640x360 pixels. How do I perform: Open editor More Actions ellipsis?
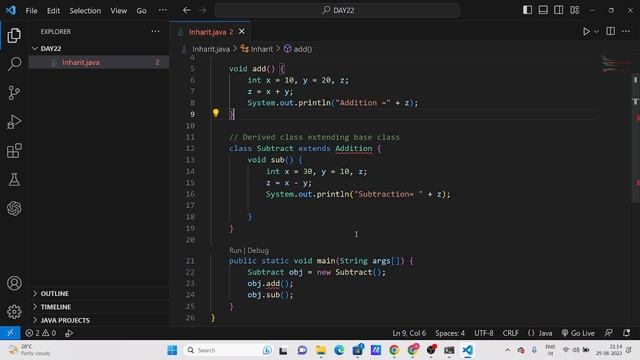tap(626, 31)
